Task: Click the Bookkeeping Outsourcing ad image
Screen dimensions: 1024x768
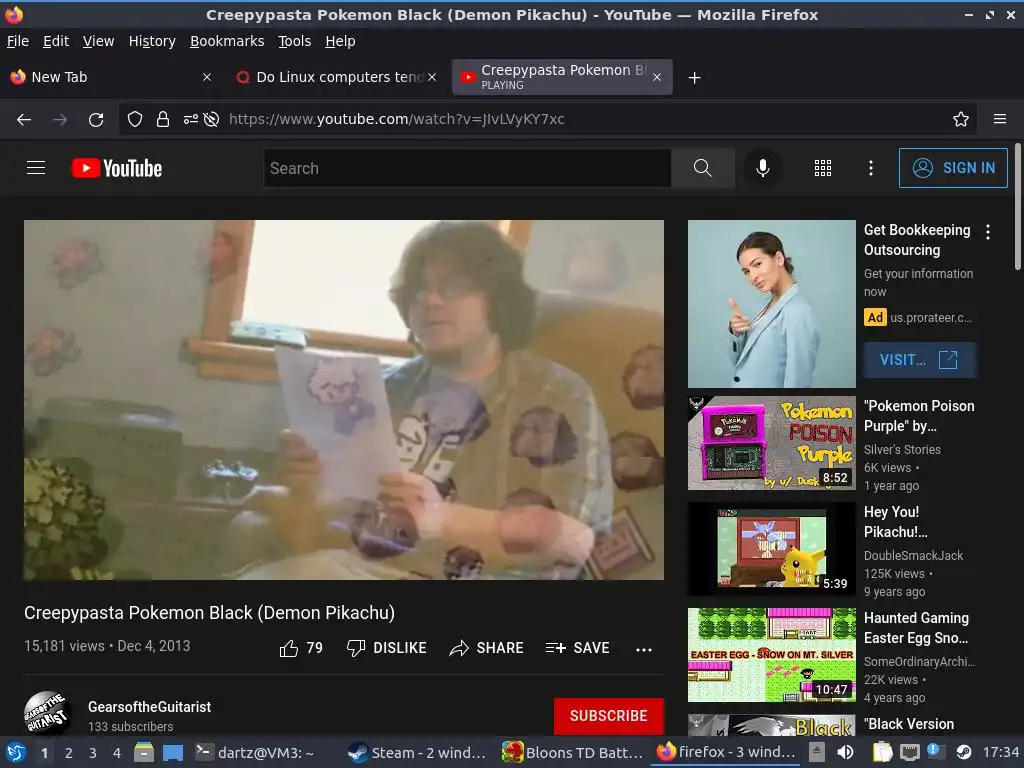Action: tap(771, 304)
